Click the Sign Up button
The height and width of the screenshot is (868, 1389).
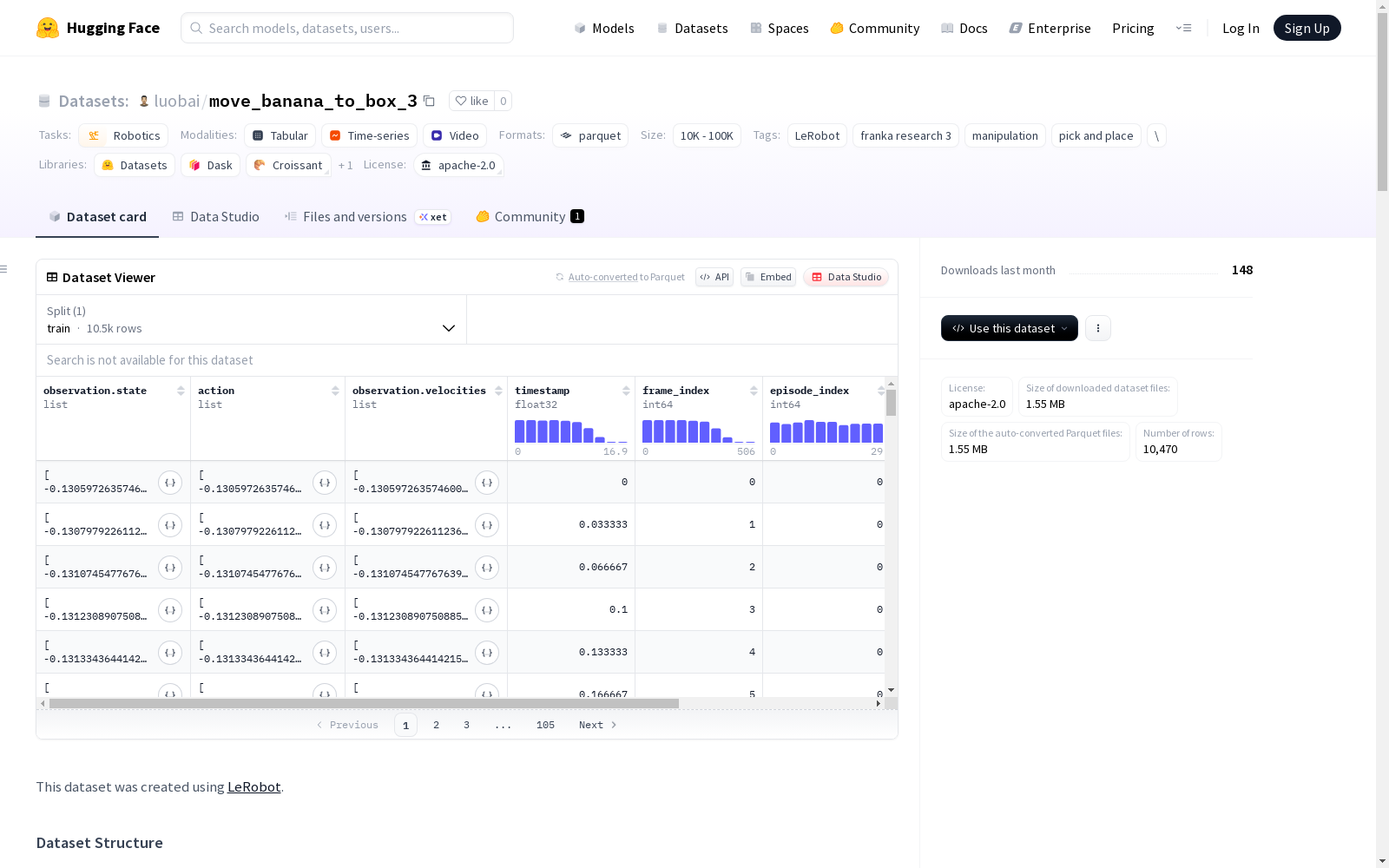tap(1307, 28)
